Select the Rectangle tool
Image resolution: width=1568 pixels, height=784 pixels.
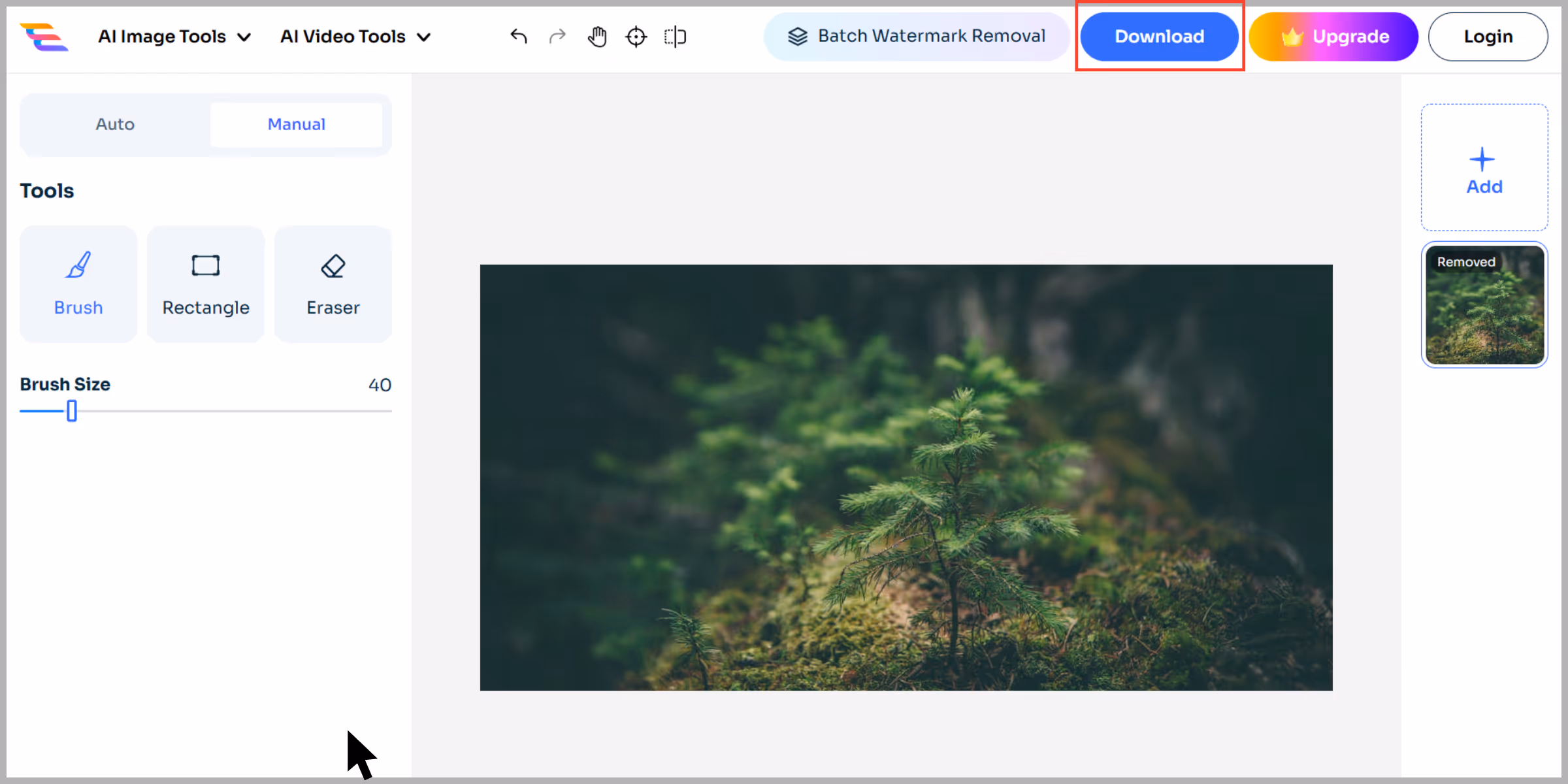206,284
